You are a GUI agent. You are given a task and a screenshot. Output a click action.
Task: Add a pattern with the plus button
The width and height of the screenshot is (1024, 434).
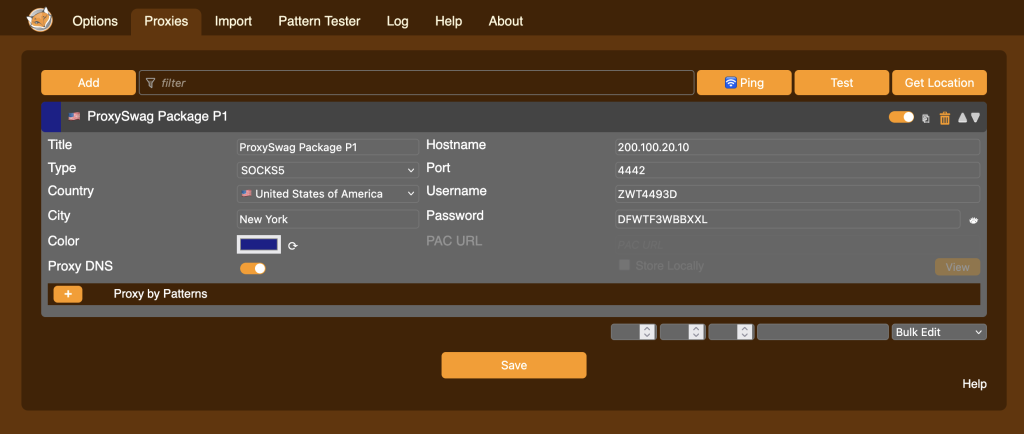(x=67, y=294)
